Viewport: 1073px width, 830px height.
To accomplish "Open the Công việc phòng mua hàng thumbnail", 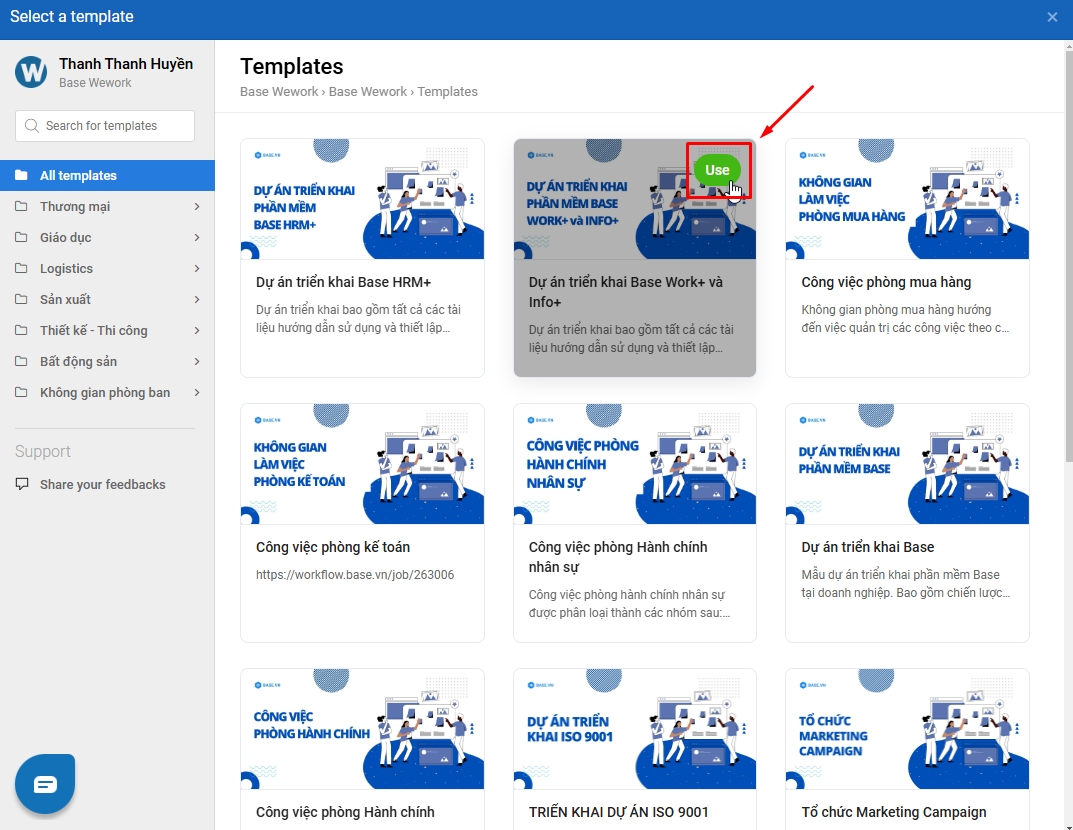I will (x=907, y=199).
